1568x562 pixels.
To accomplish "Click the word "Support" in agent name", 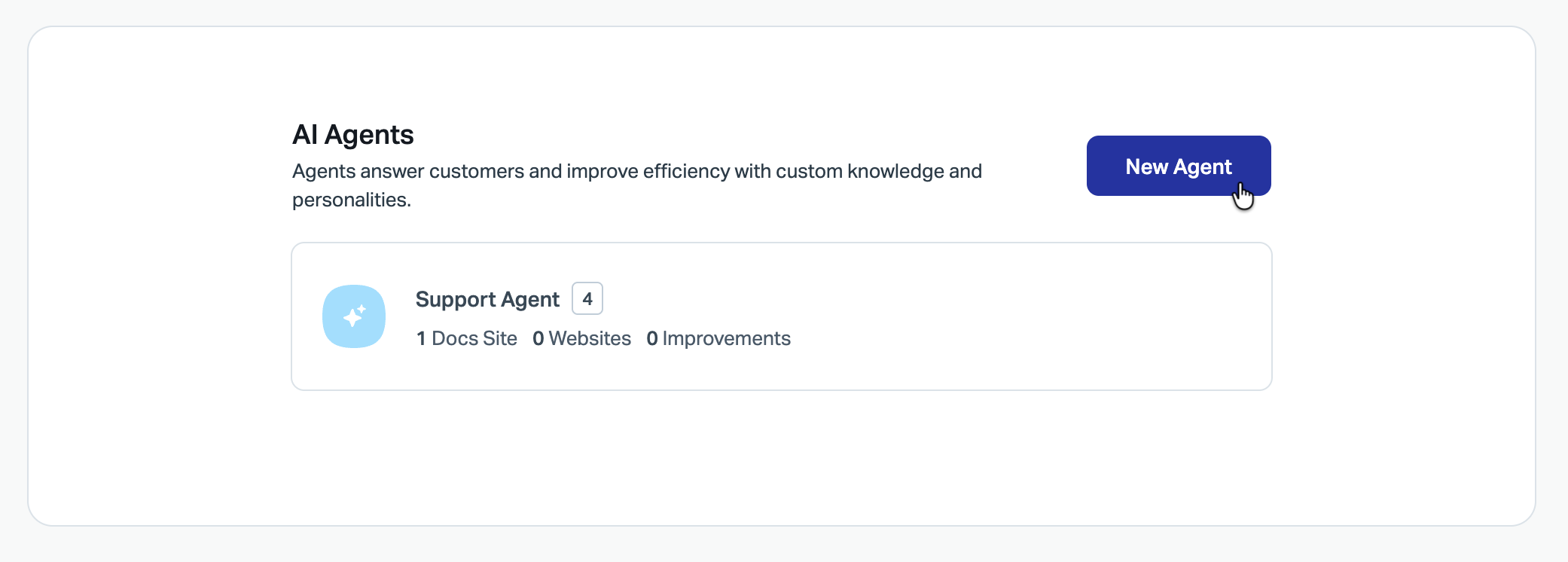I will (x=455, y=299).
